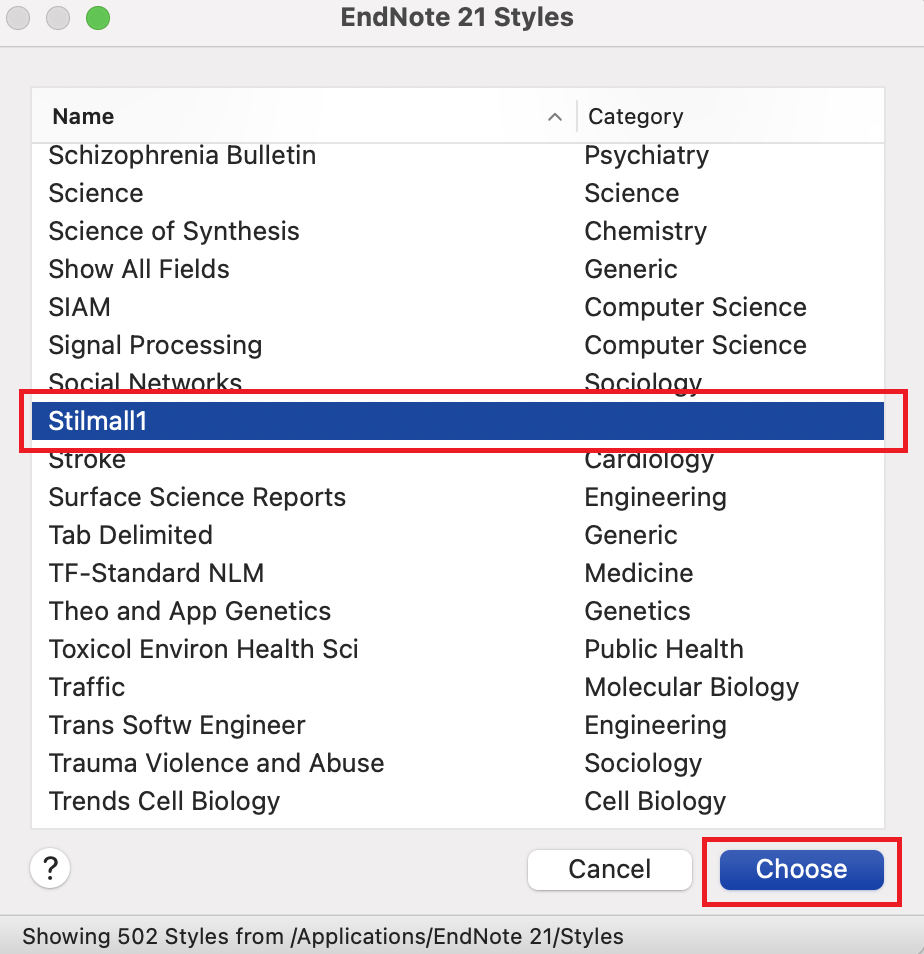Cancel the style selection dialog
The image size is (924, 954).
(x=609, y=869)
